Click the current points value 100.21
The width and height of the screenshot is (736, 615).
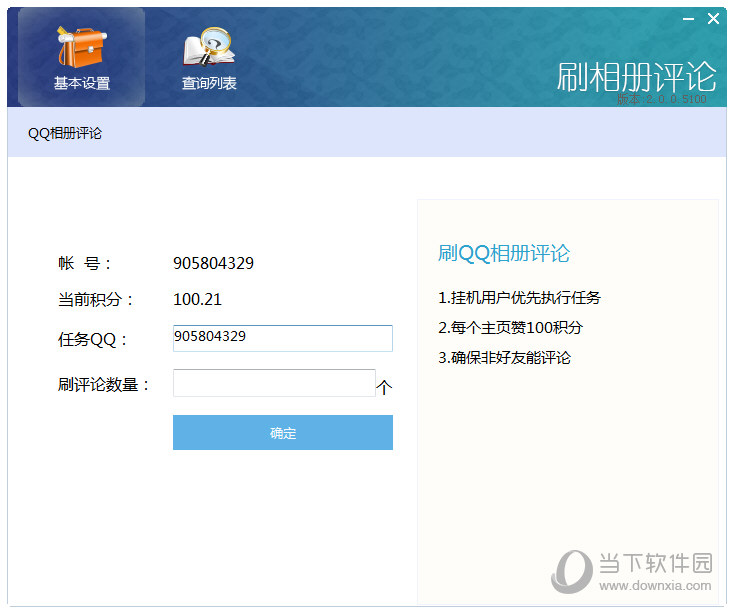(x=197, y=299)
